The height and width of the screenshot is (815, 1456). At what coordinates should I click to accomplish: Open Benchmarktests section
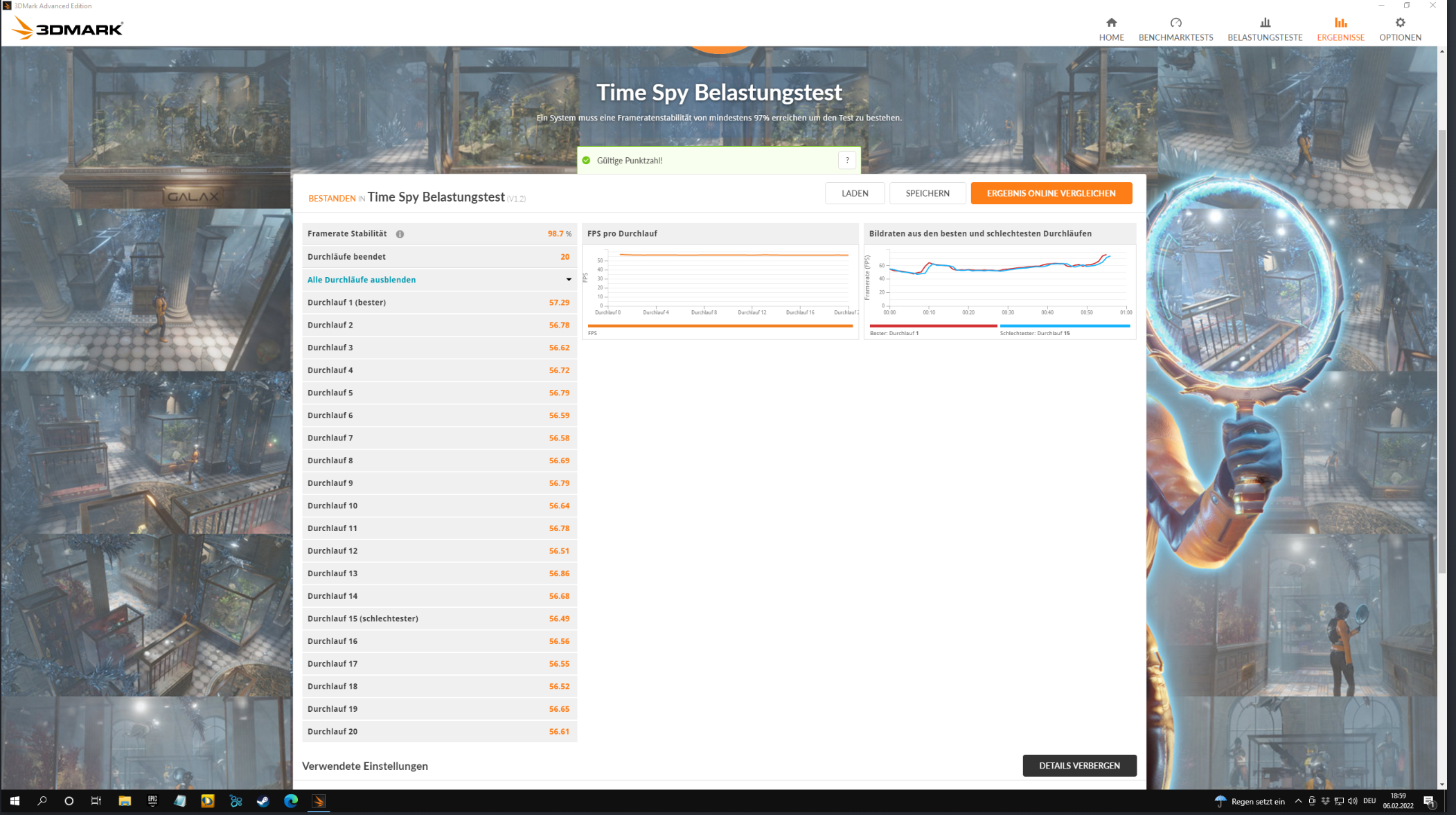tap(1175, 29)
